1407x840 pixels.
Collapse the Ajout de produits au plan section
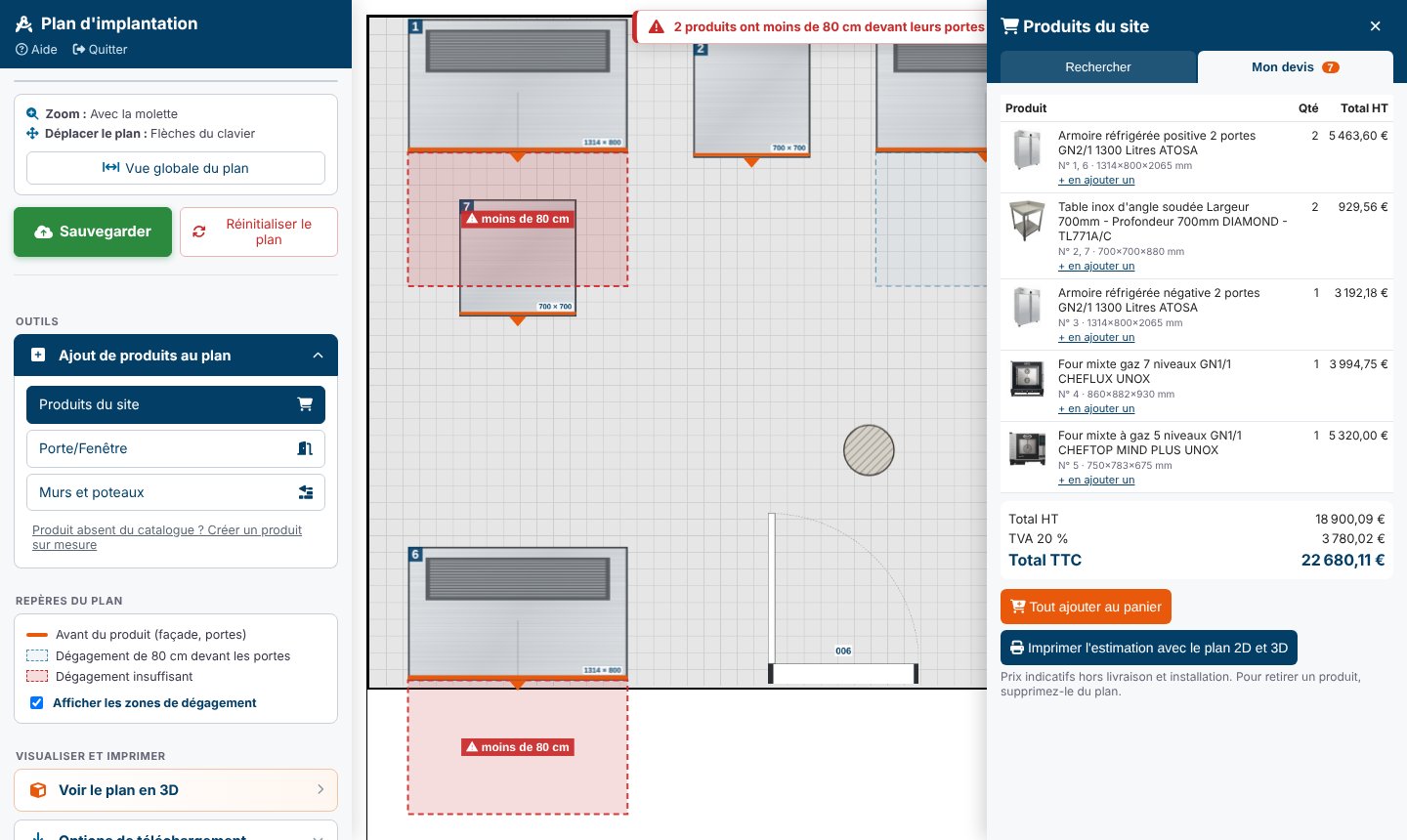tap(176, 356)
